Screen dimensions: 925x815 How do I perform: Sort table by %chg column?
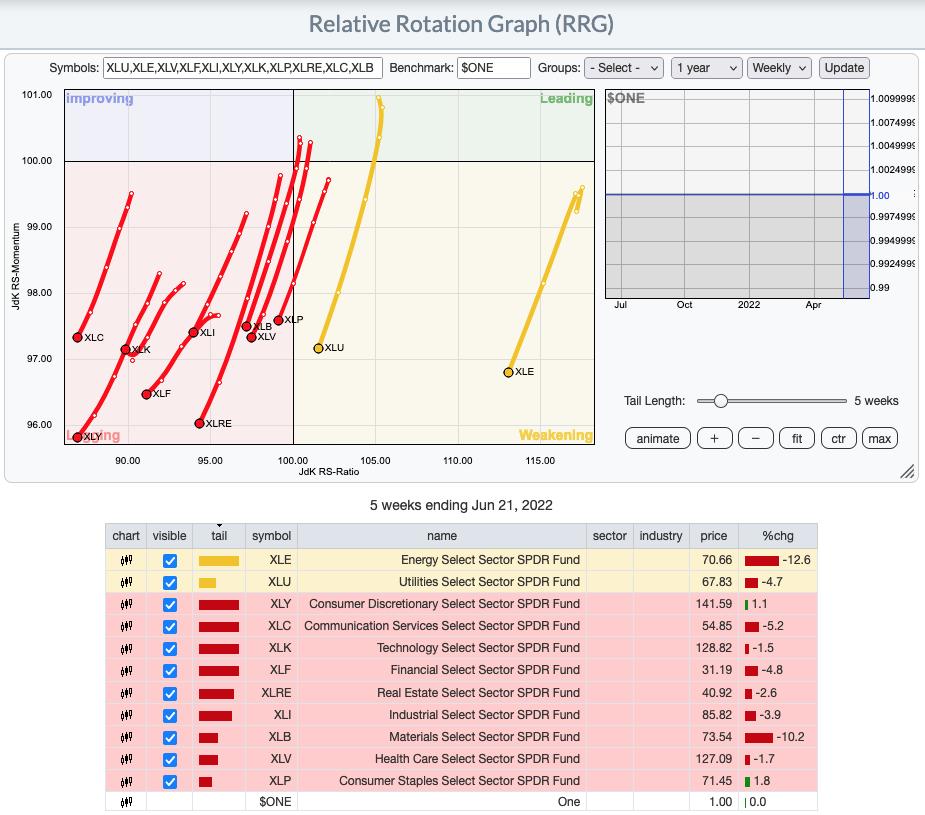pos(778,535)
